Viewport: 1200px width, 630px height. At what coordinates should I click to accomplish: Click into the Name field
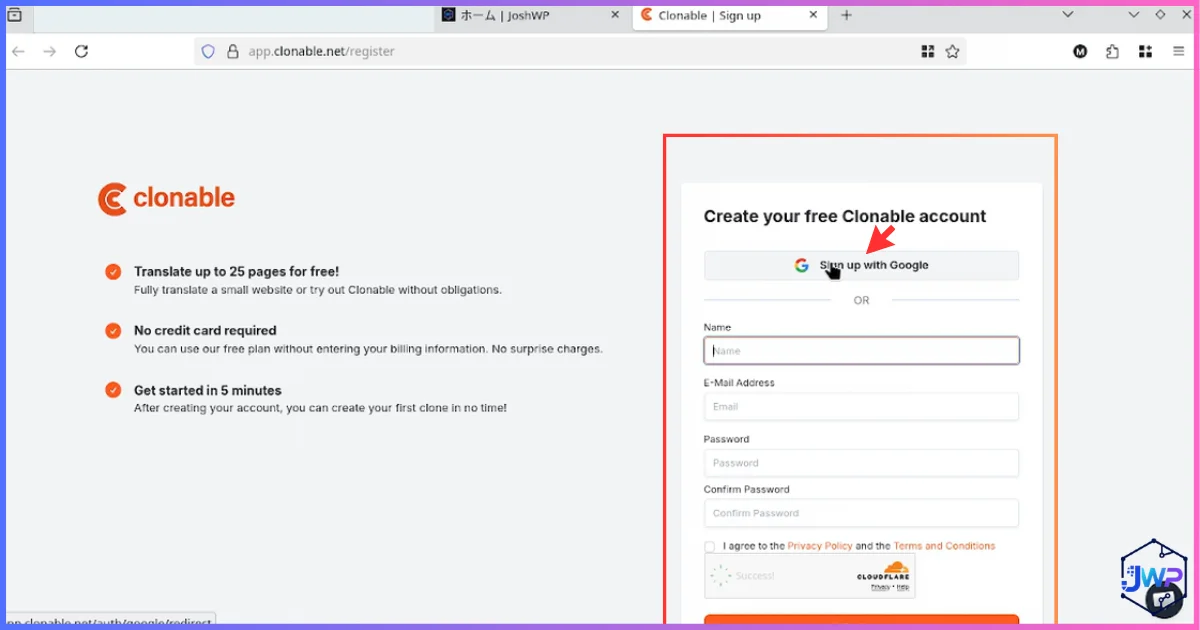861,351
